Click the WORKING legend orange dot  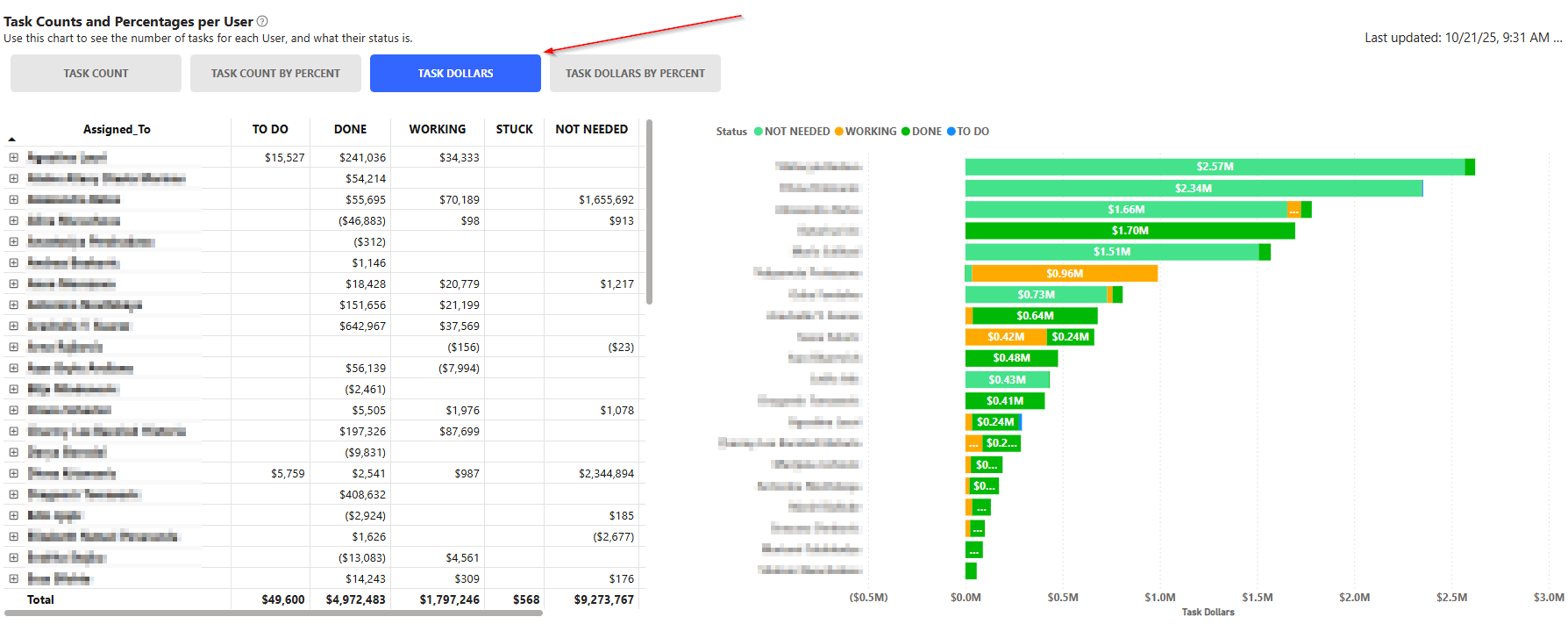click(839, 132)
